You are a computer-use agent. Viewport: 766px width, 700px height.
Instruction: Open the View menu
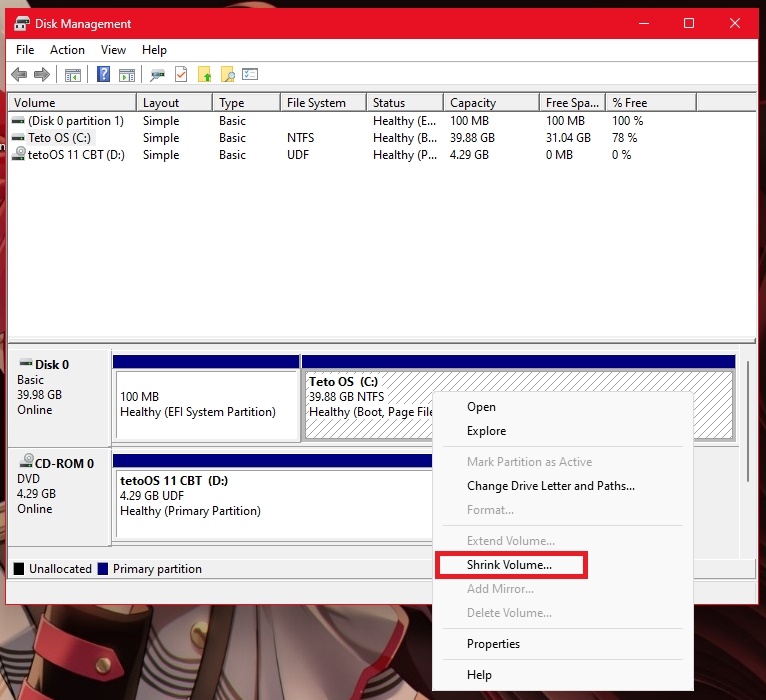[x=113, y=50]
